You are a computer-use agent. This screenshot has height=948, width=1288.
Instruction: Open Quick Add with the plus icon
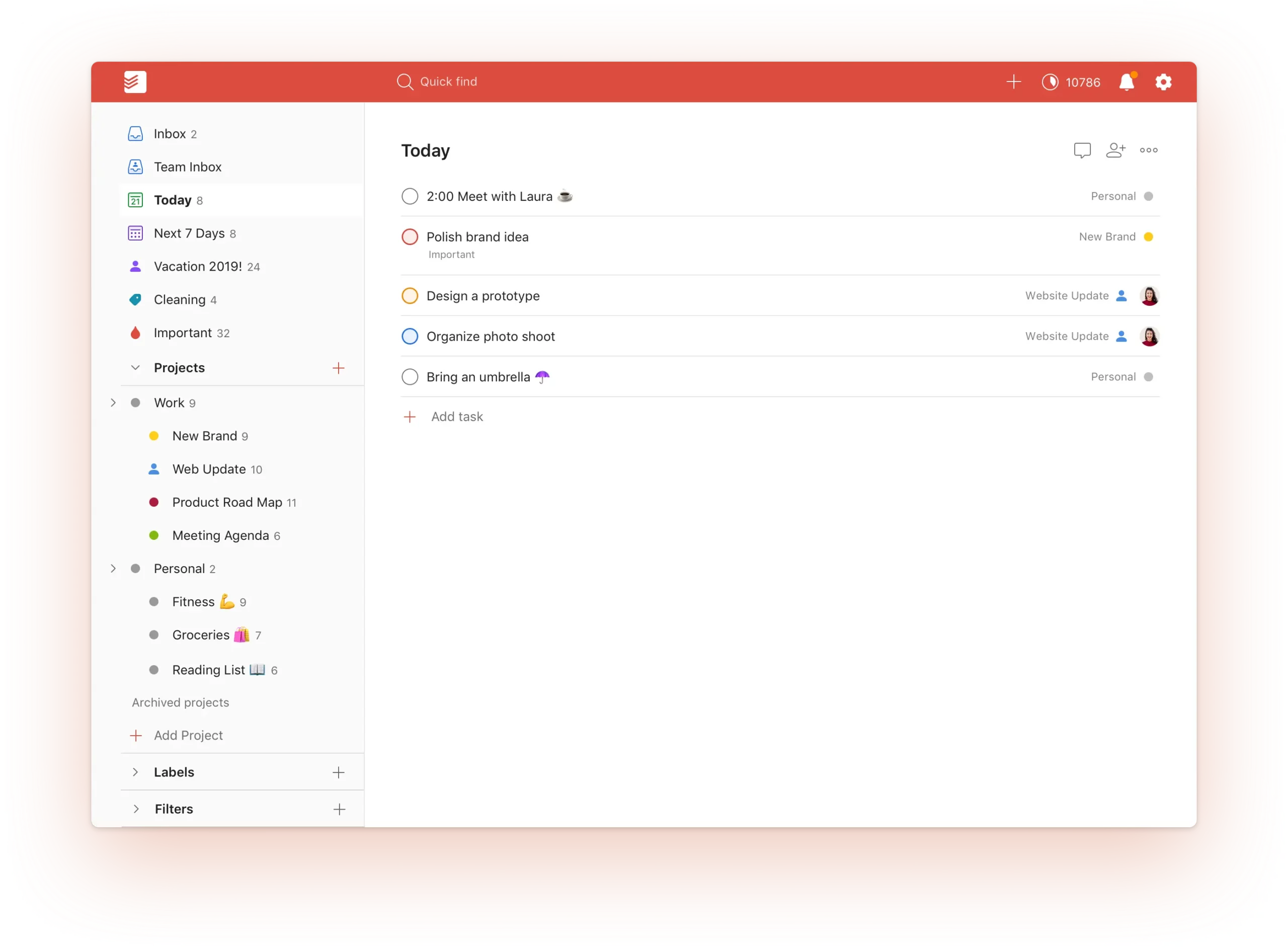tap(1013, 82)
